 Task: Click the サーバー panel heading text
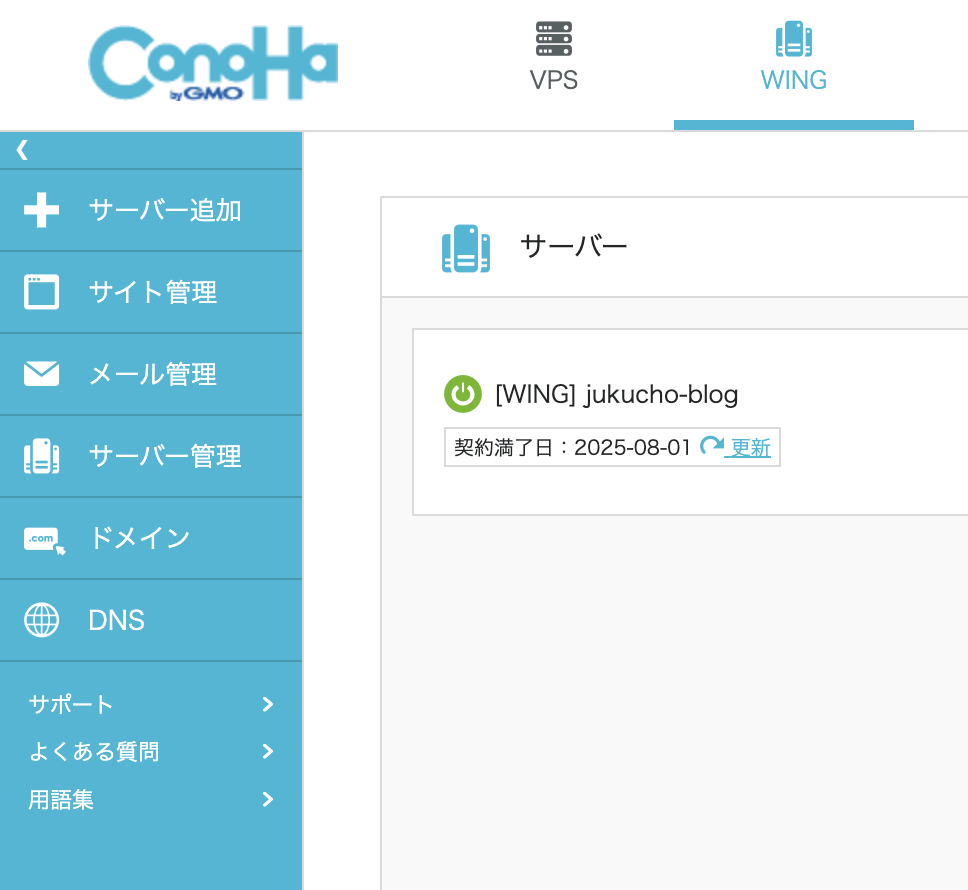click(x=574, y=246)
